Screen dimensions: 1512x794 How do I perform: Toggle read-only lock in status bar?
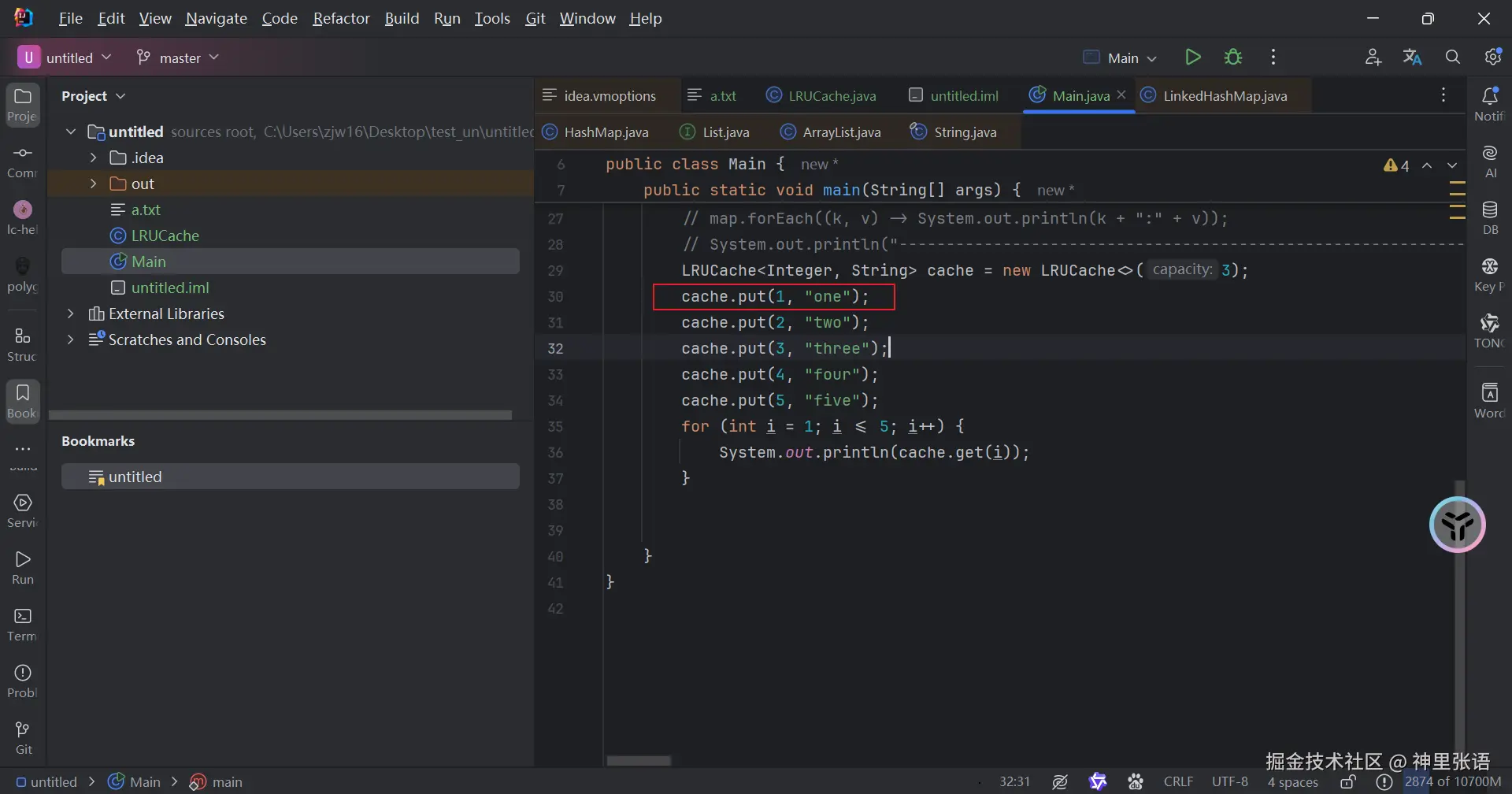[x=1348, y=782]
